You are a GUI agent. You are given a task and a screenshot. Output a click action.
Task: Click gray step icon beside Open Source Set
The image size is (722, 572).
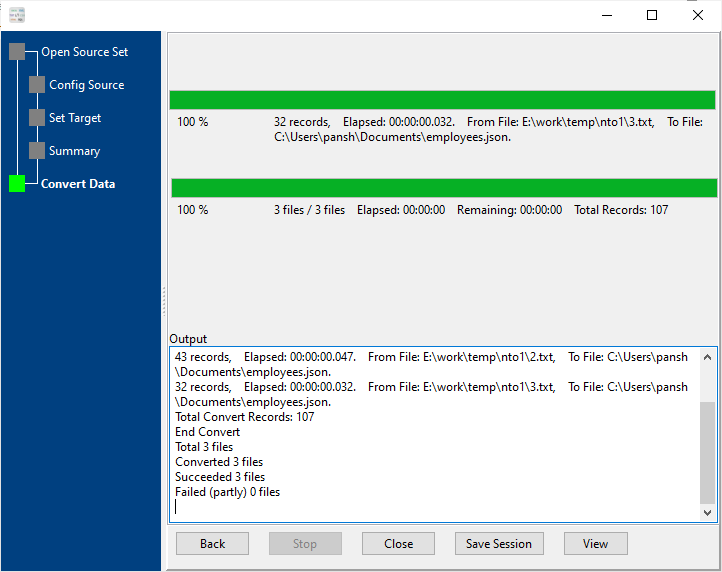pyautogui.click(x=17, y=52)
